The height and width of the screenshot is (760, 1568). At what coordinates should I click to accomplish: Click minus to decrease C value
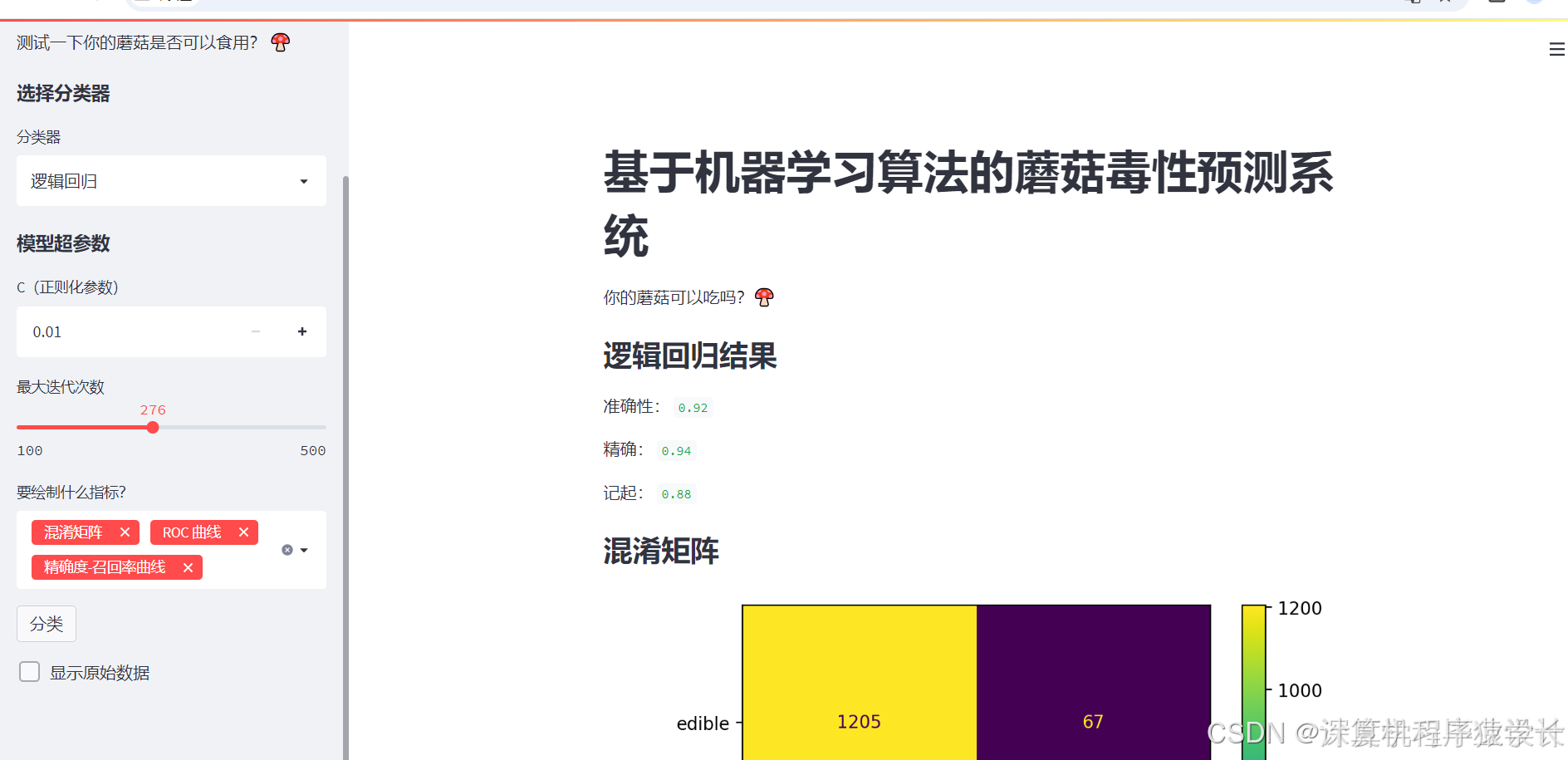point(255,331)
